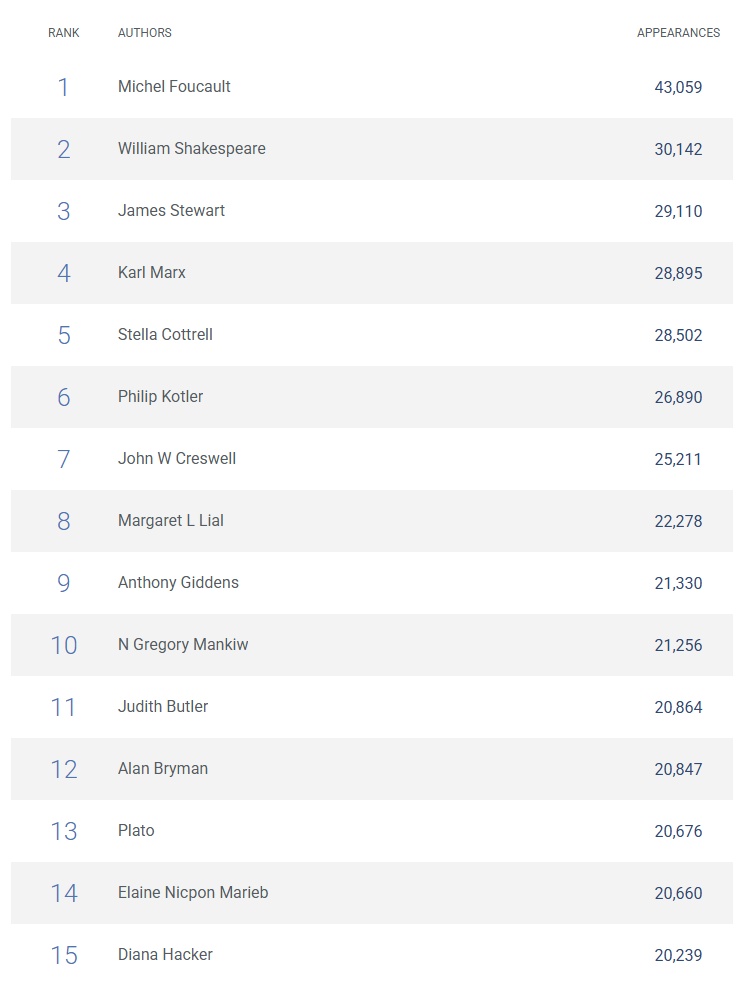Screen dimensions: 744x985
Task: Open Anthony Giddens author entry
Action: [178, 583]
